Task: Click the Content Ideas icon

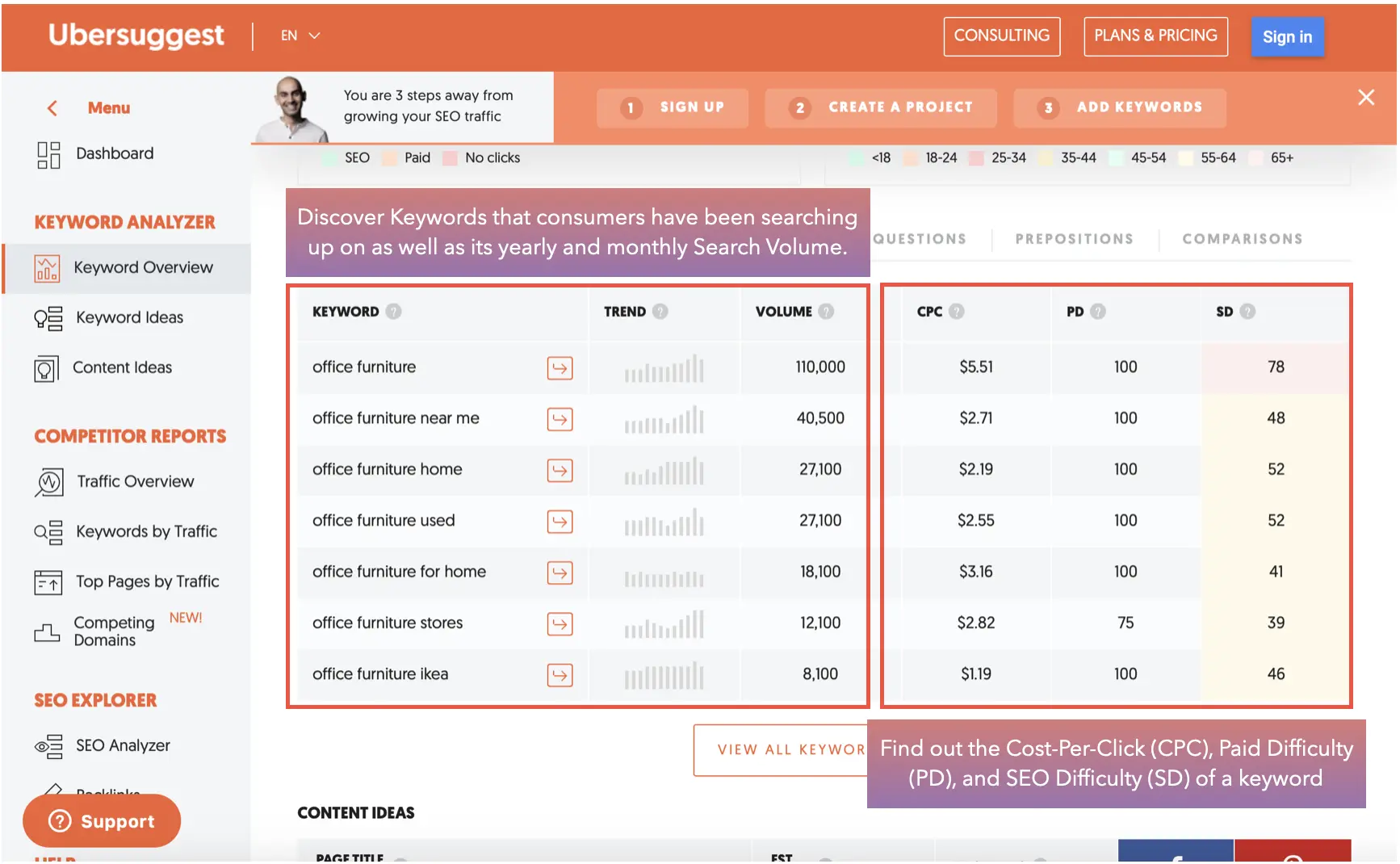Action: [x=47, y=369]
